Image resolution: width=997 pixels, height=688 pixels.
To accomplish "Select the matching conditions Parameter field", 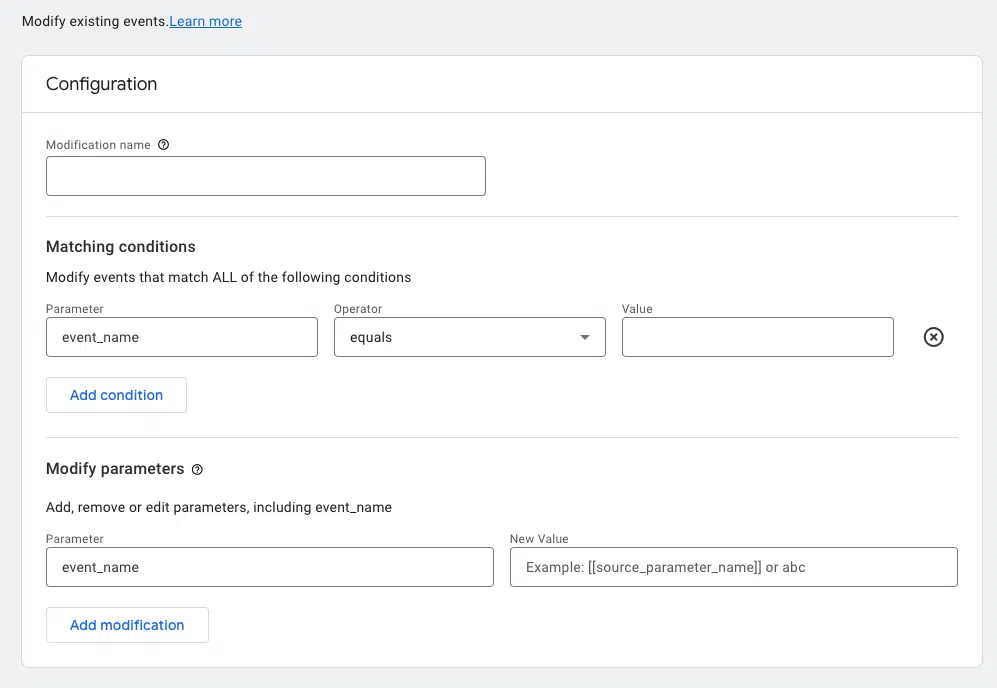I will (x=181, y=338).
